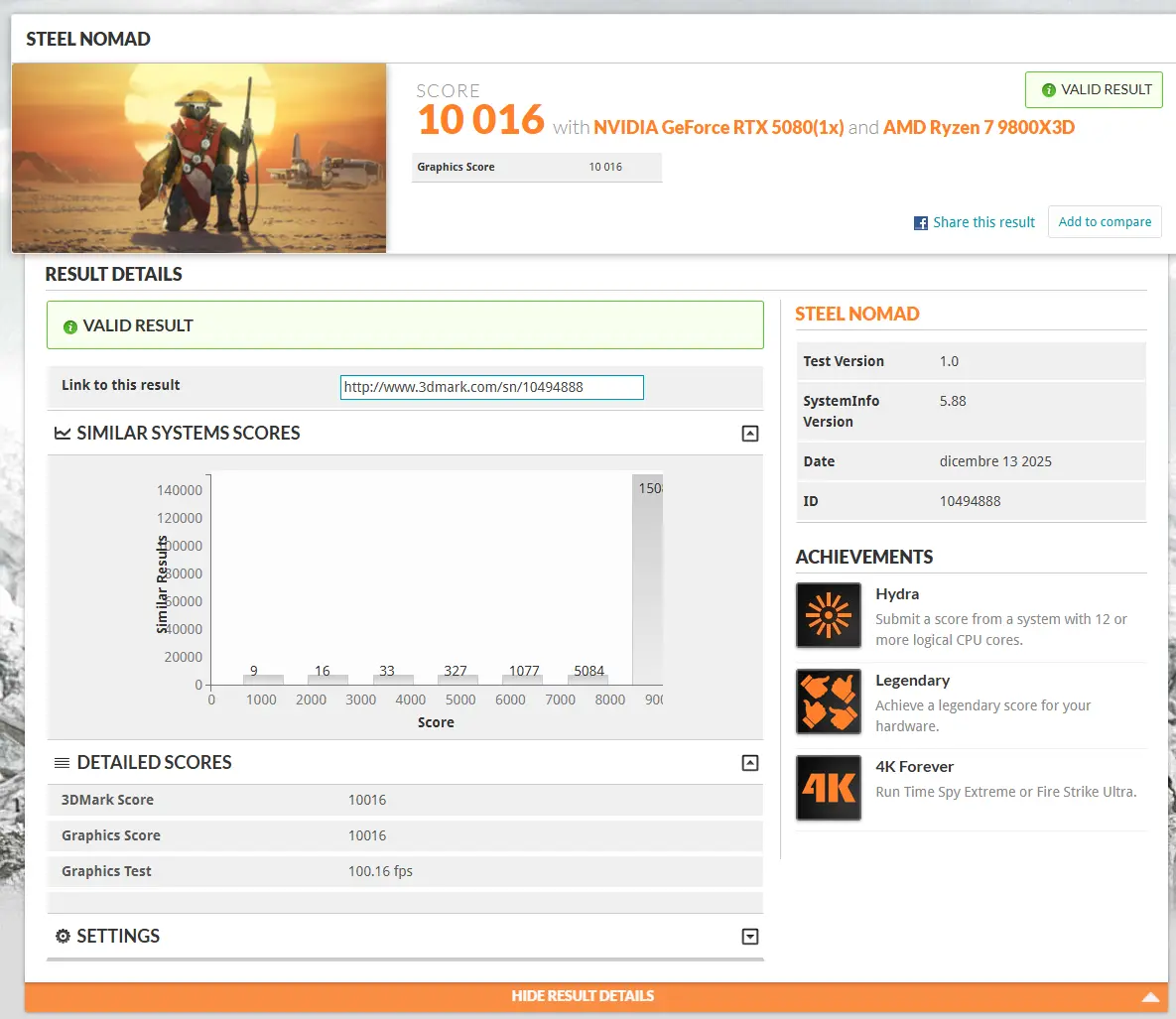
Task: Click the 5084 bar in similar scores chart
Action: (x=589, y=679)
